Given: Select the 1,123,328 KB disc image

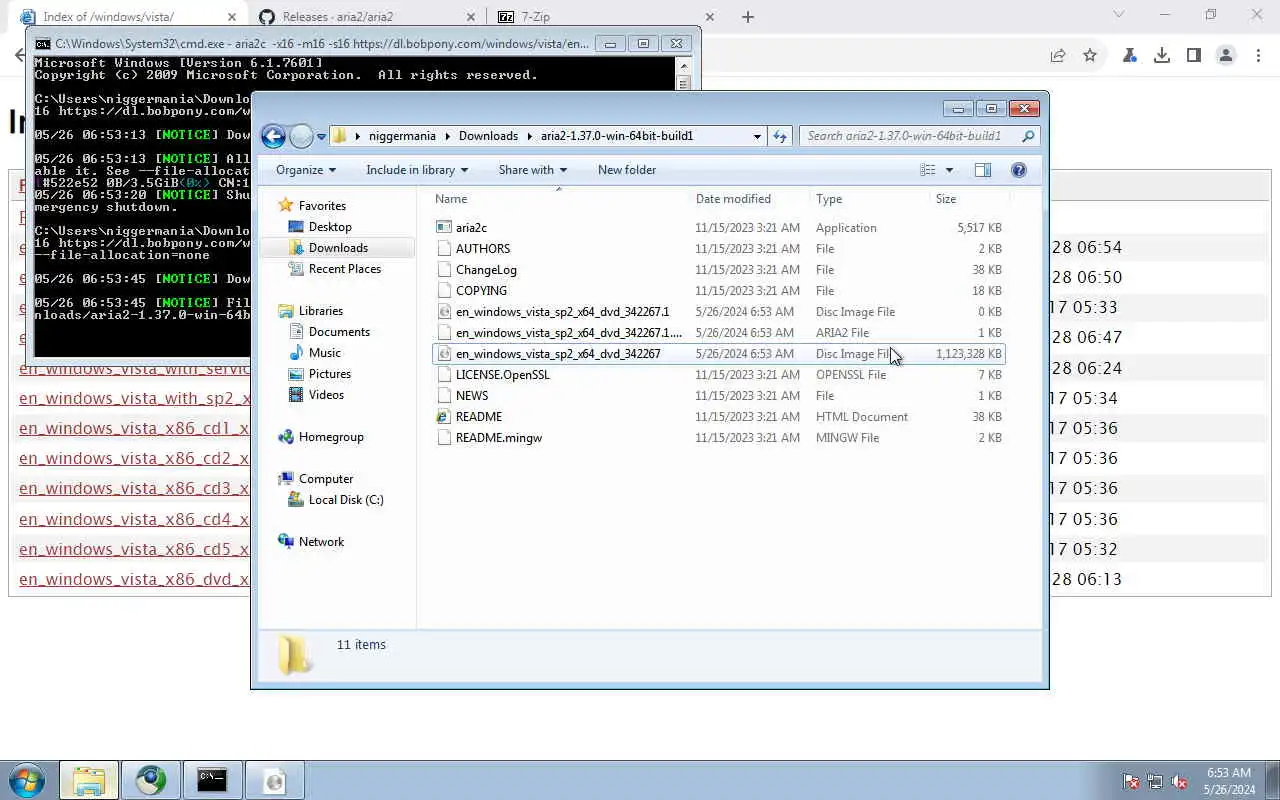Looking at the screenshot, I should (x=718, y=354).
